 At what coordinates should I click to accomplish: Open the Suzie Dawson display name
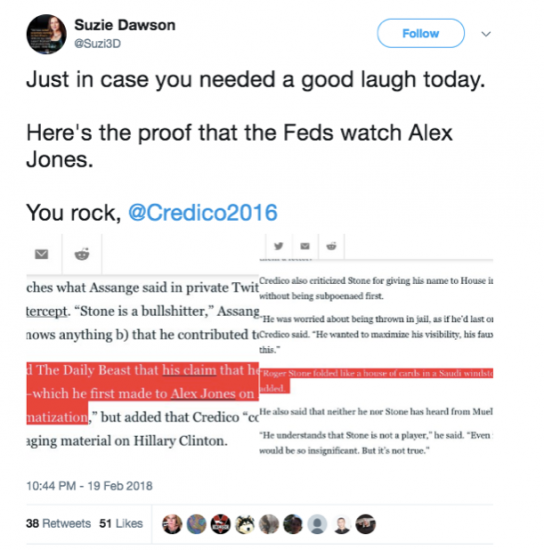125,25
